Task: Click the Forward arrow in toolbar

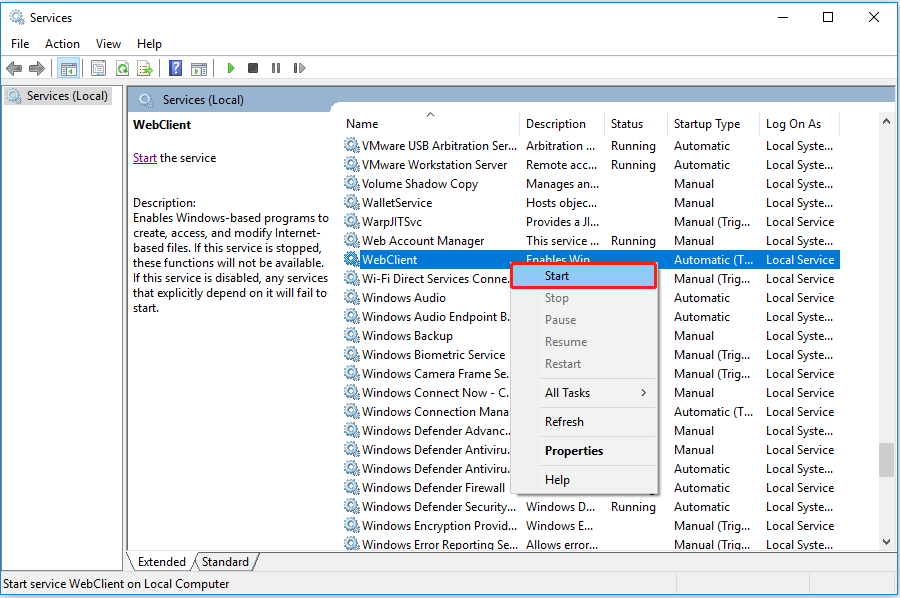Action: coord(37,69)
